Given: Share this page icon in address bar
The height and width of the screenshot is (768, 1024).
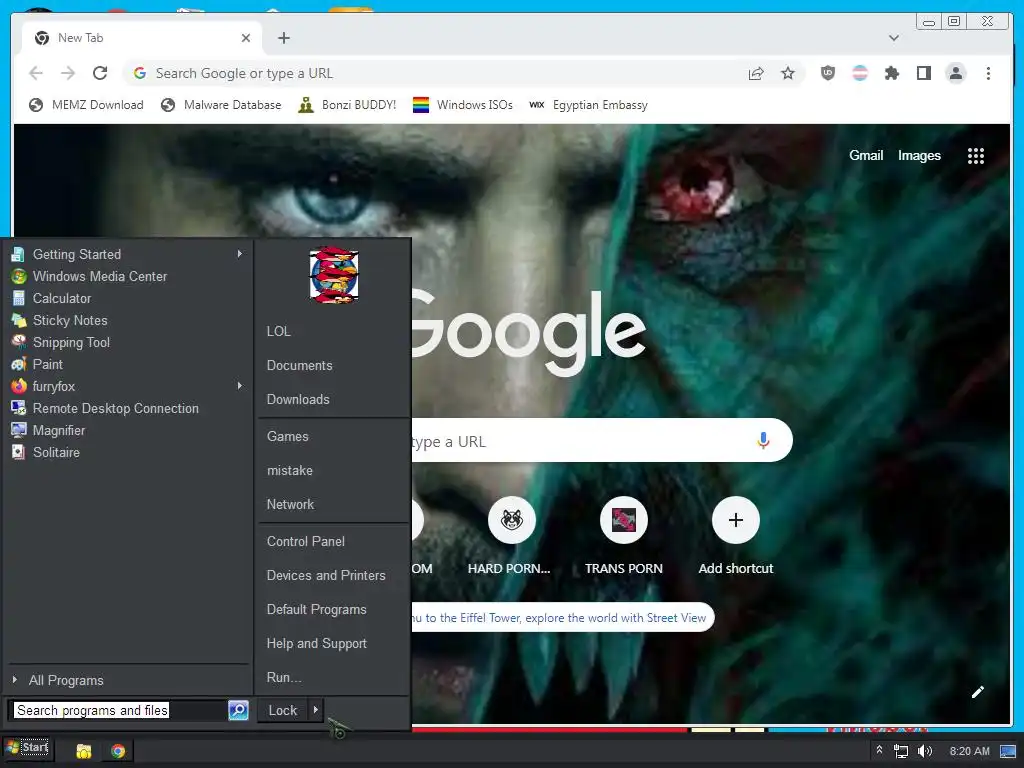Looking at the screenshot, I should pos(756,73).
